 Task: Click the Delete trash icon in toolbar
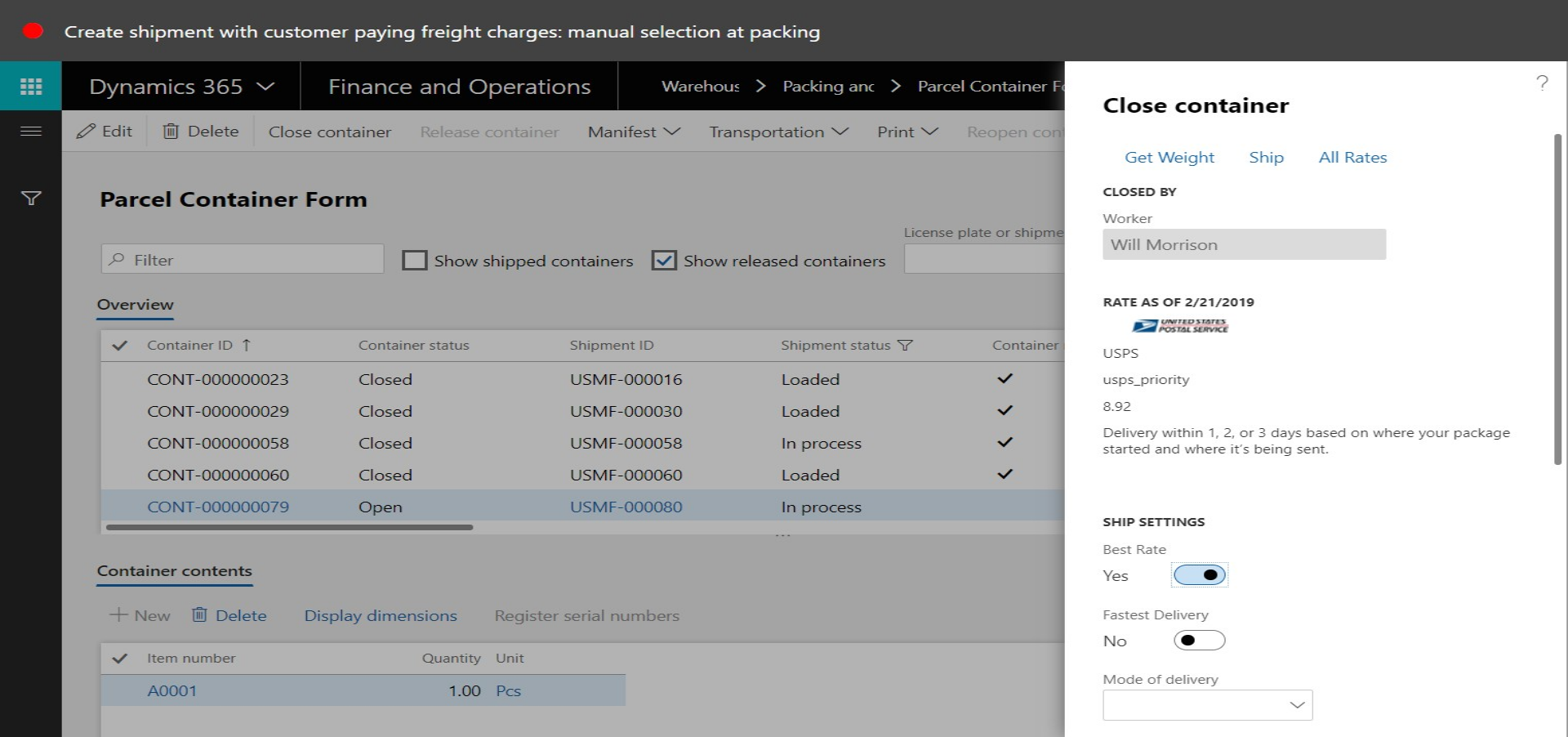(171, 132)
